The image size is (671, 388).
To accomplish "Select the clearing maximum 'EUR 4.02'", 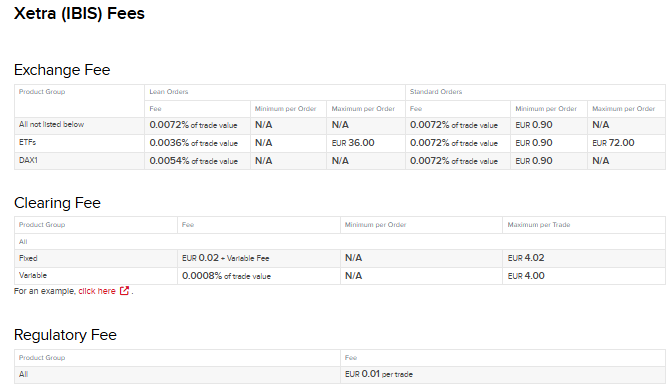I will (526, 258).
